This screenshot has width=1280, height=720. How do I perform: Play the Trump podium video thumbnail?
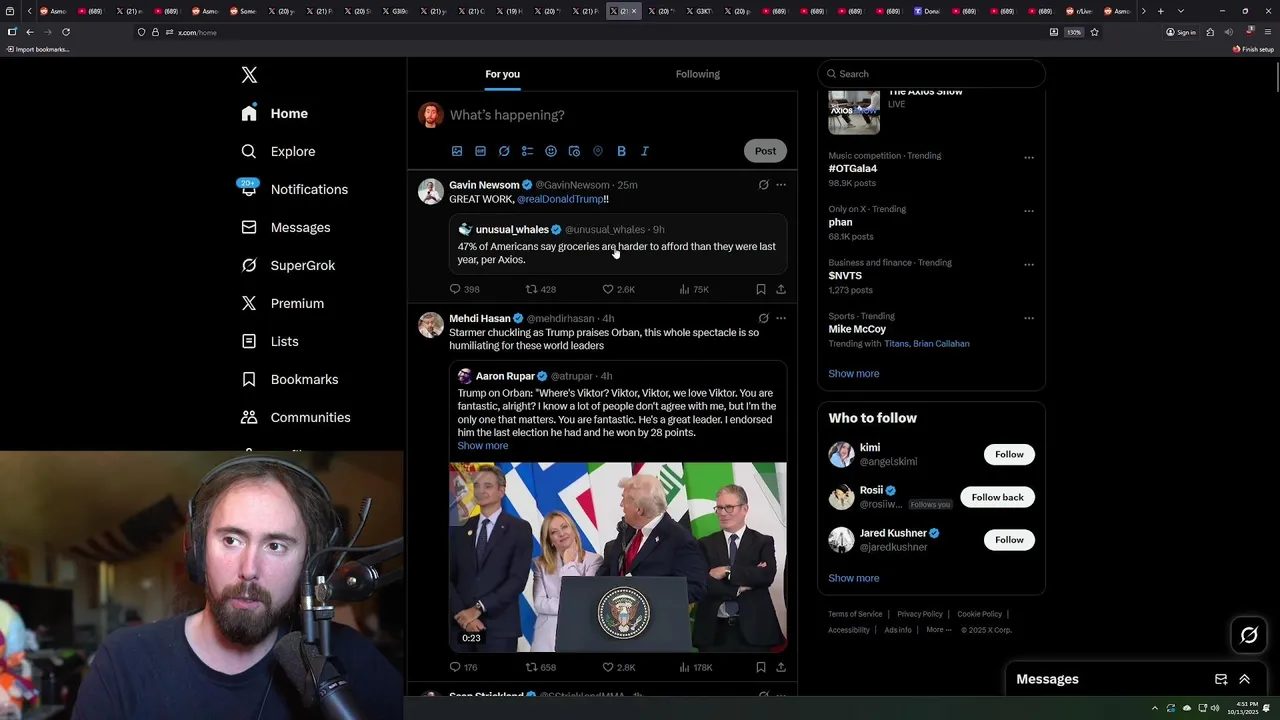[618, 557]
